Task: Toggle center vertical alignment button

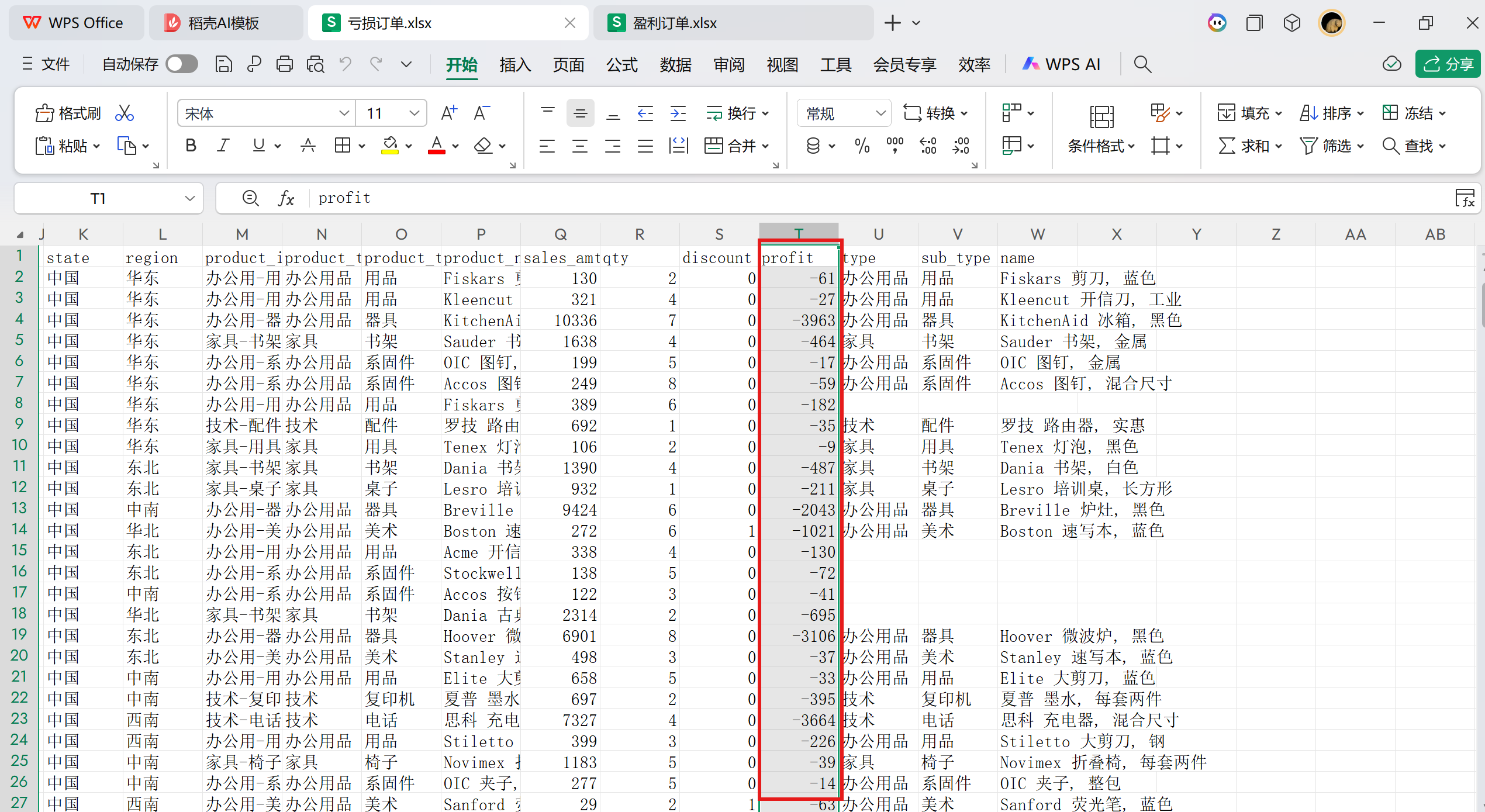Action: tap(580, 113)
